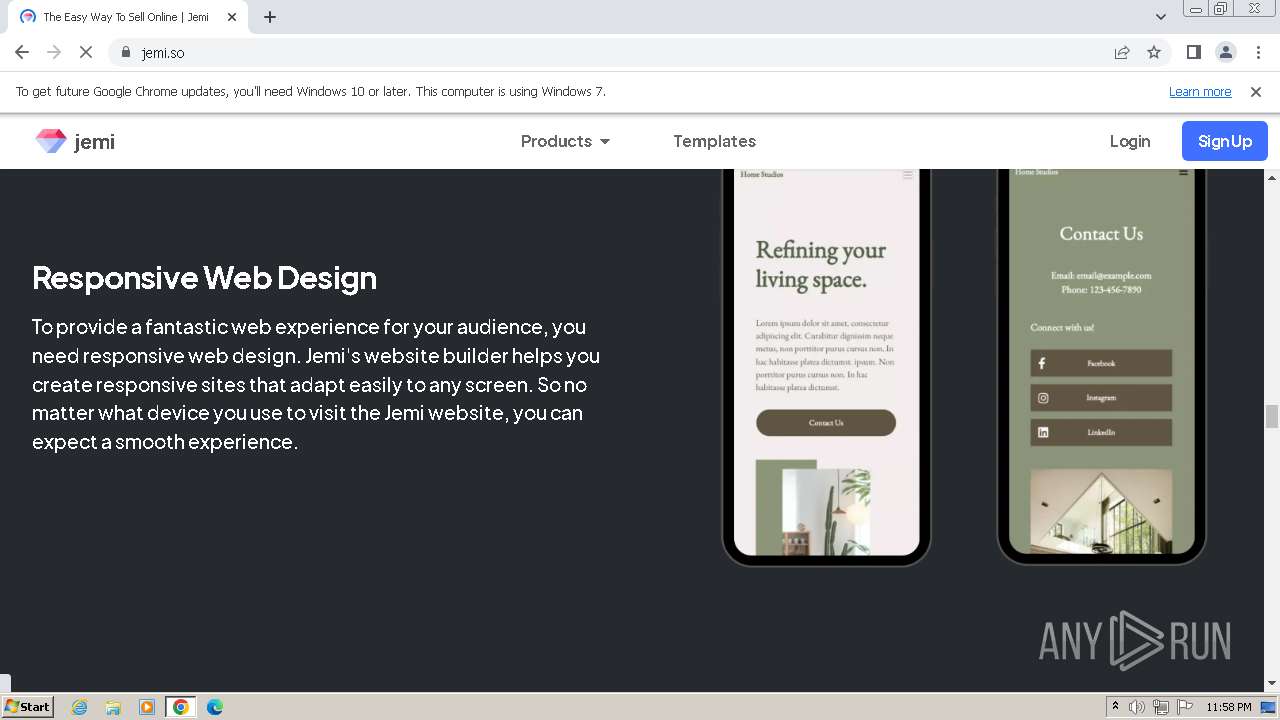The height and width of the screenshot is (720, 1280).
Task: Click Contact Us heading in right phone
Action: (1101, 233)
